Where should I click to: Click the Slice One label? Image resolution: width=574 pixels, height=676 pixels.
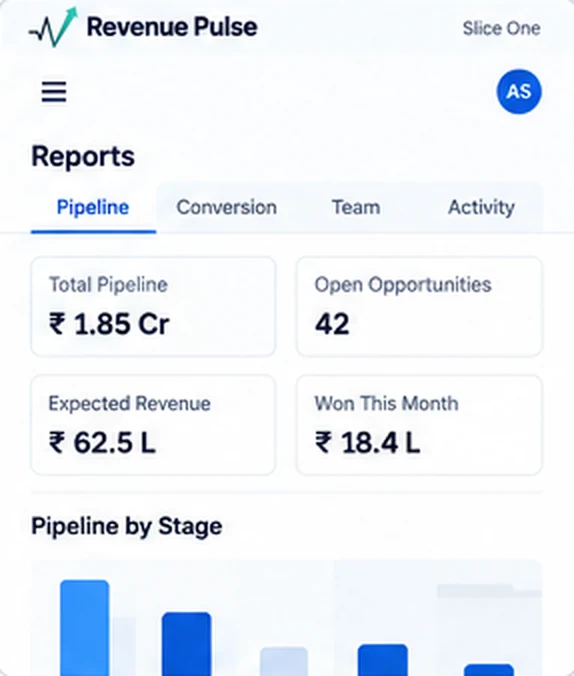(502, 28)
